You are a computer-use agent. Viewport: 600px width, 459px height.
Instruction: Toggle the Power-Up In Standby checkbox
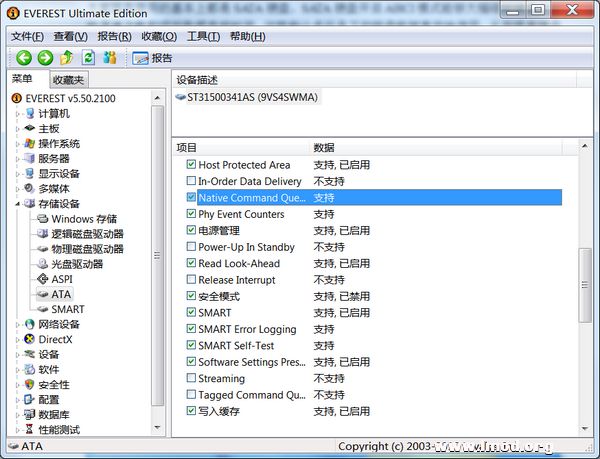point(191,247)
